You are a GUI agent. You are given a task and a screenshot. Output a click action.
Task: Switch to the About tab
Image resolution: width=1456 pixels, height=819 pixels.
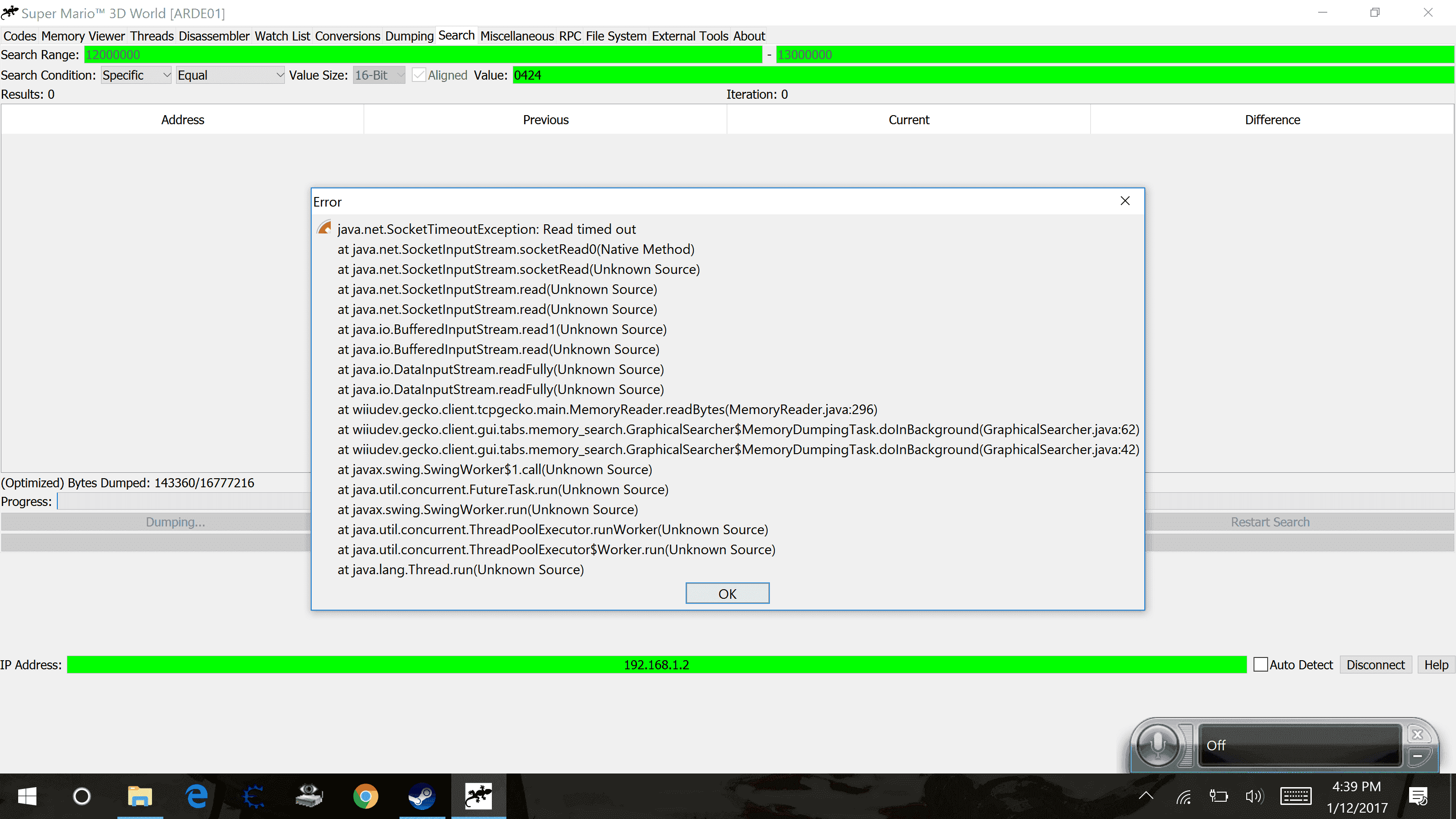(x=749, y=36)
